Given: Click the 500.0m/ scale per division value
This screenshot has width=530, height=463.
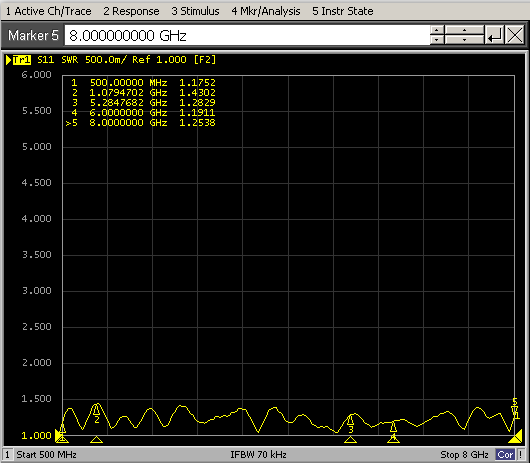Looking at the screenshot, I should tap(105, 60).
